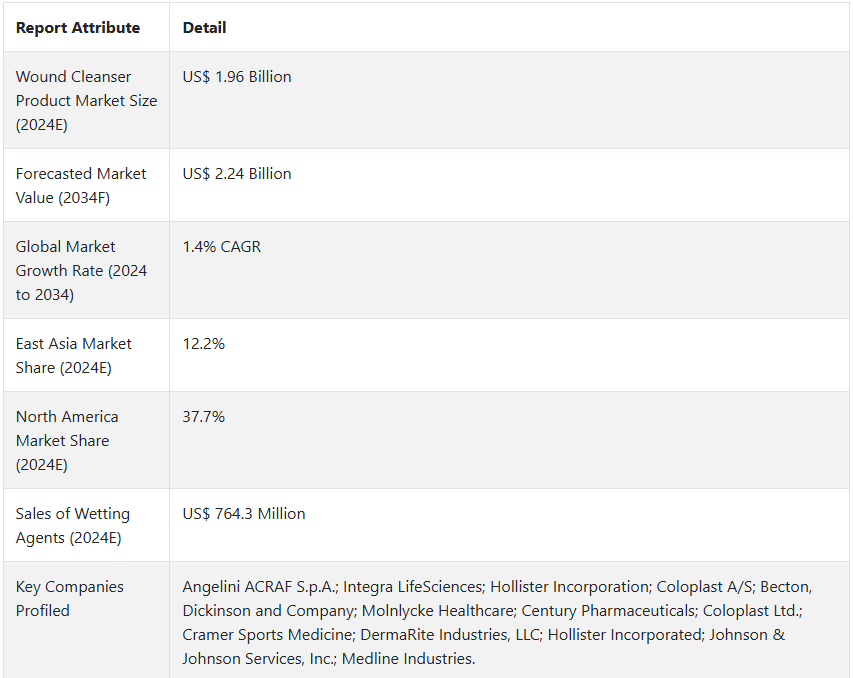
Task: Click the Integra LifeSciences company name
Action: click(x=412, y=587)
